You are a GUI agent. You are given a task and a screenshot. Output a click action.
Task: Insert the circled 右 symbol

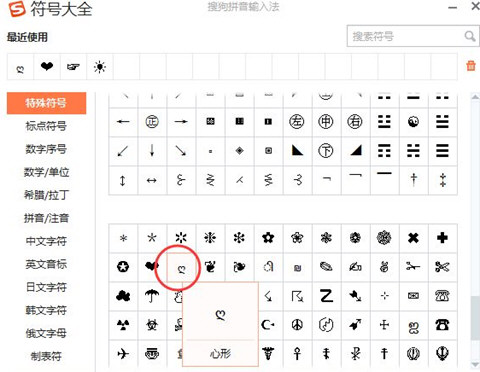point(355,122)
